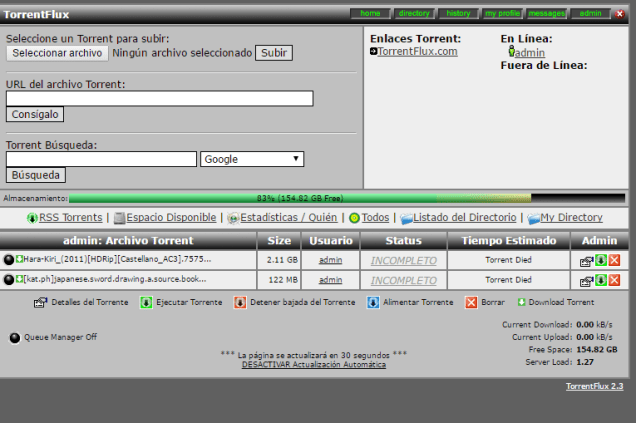
Task: Click DESACTIVAR Actualización Automática link
Action: click(x=314, y=365)
